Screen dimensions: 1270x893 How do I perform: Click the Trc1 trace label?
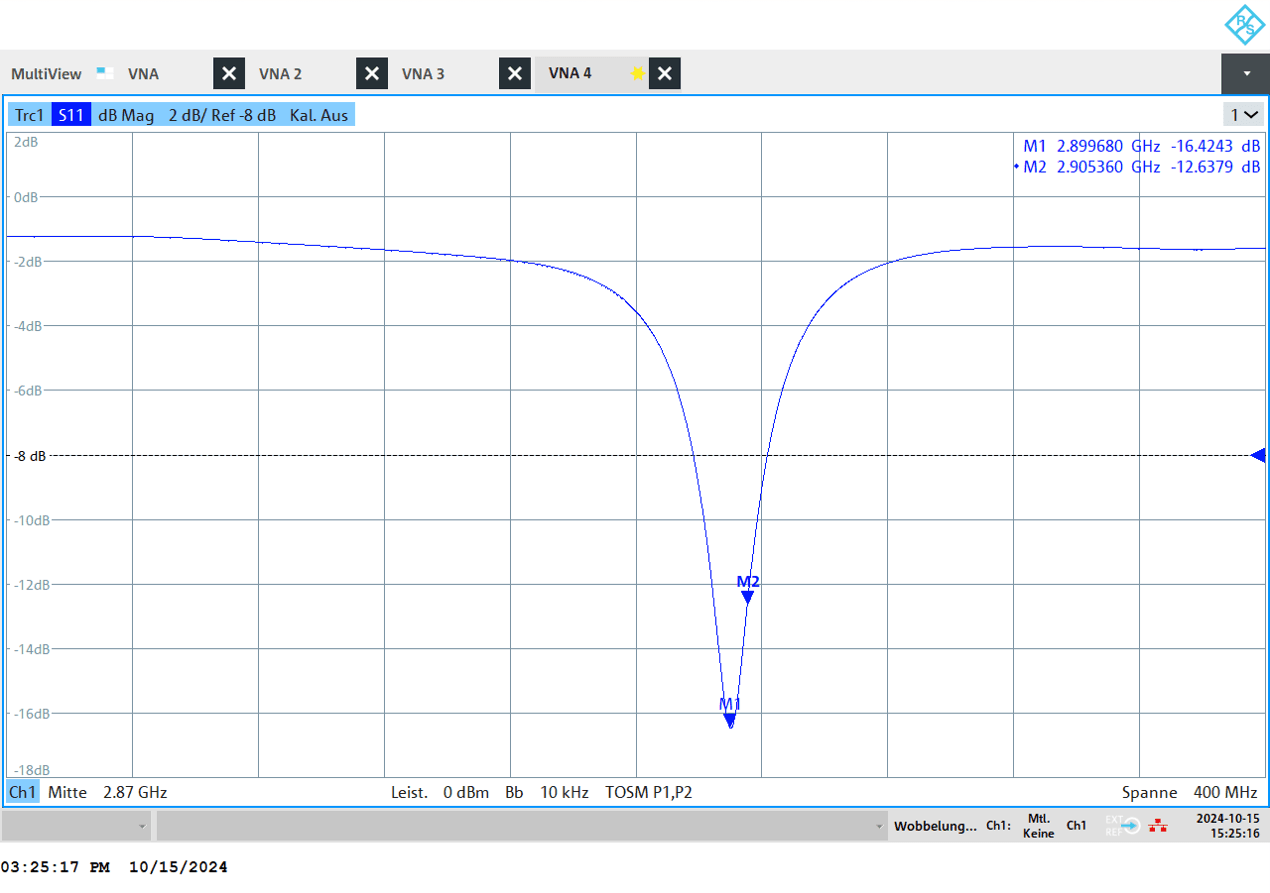[x=30, y=115]
